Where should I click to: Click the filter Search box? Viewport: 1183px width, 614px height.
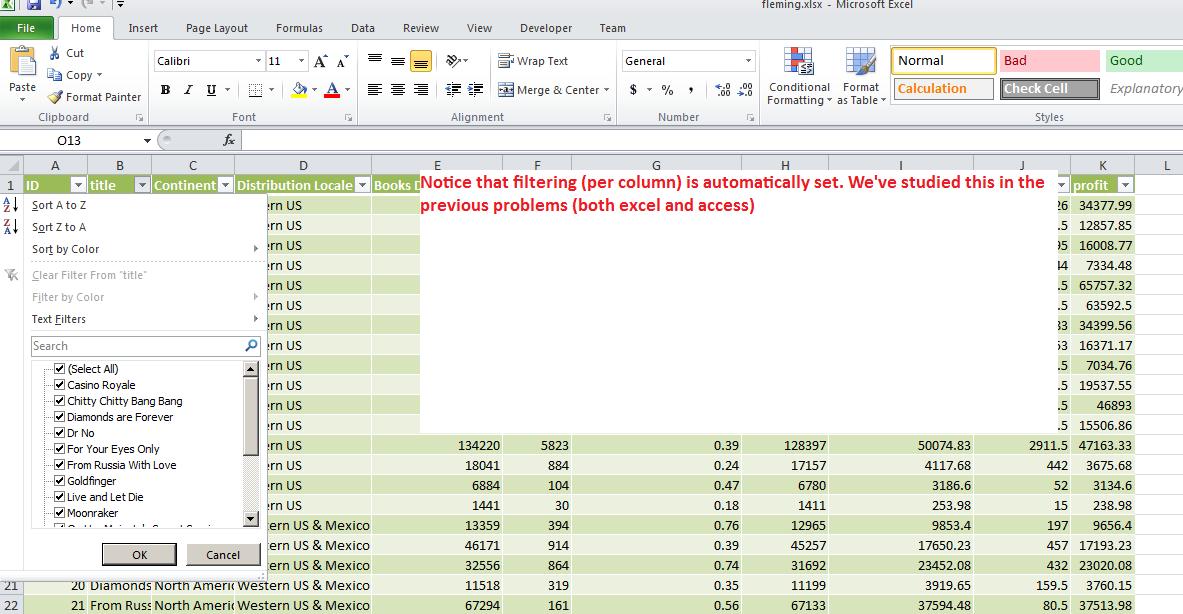pos(146,345)
